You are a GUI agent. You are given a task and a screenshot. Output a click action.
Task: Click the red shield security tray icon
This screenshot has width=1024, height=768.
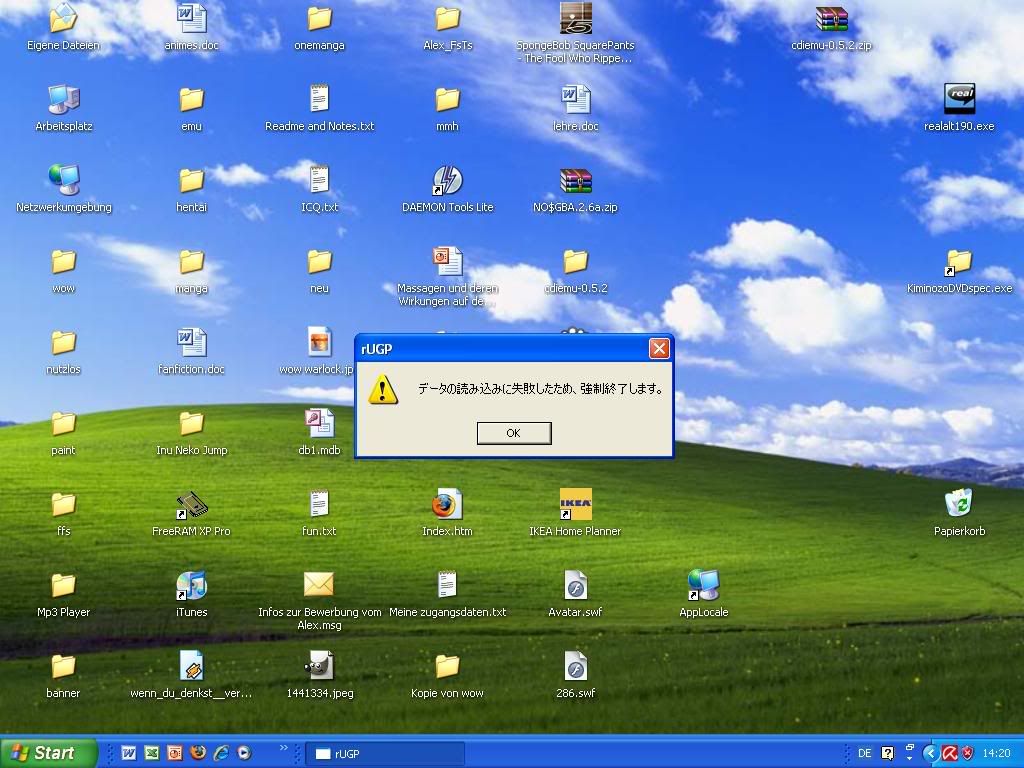point(968,754)
